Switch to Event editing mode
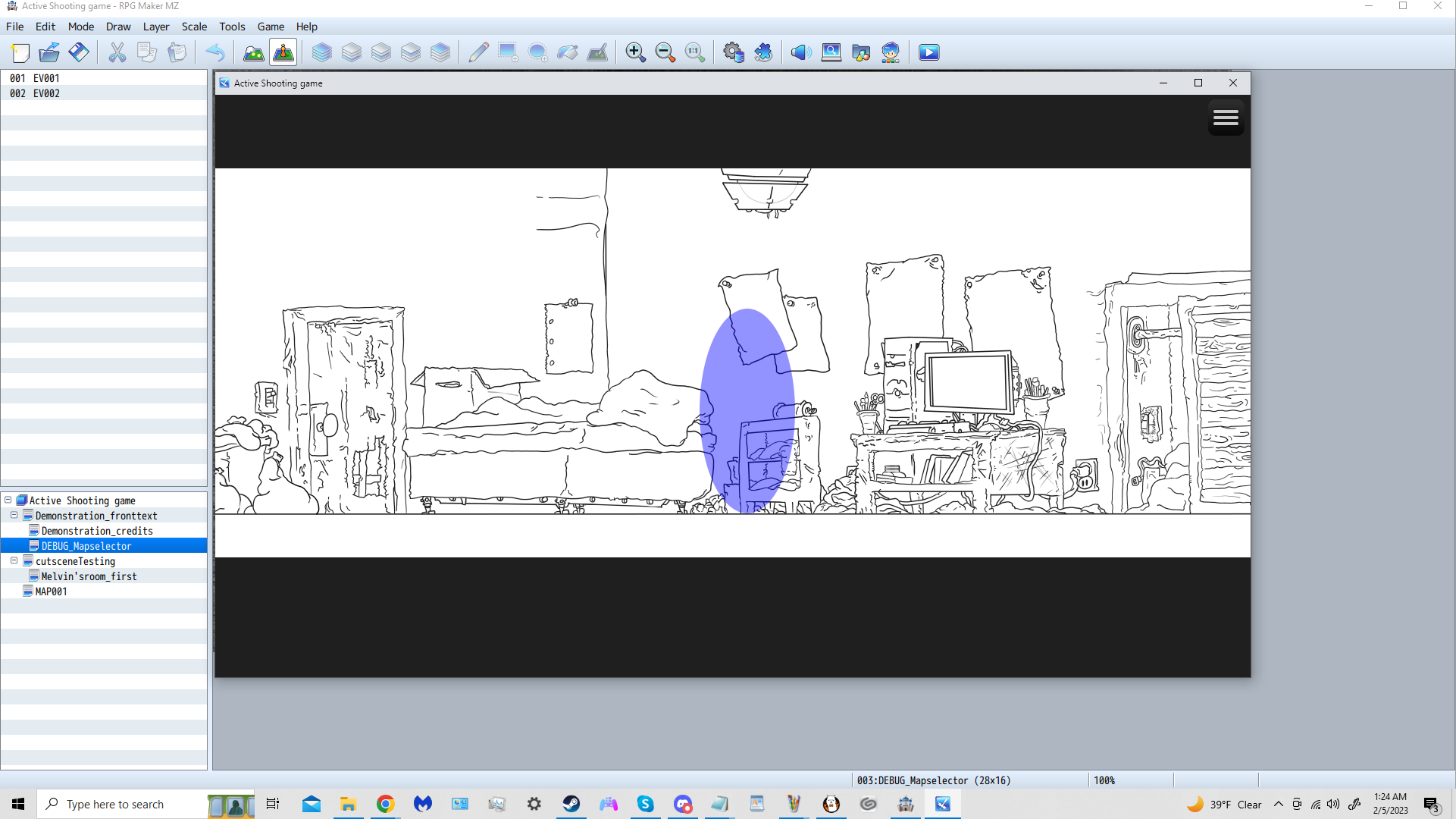The height and width of the screenshot is (819, 1456). tap(283, 52)
